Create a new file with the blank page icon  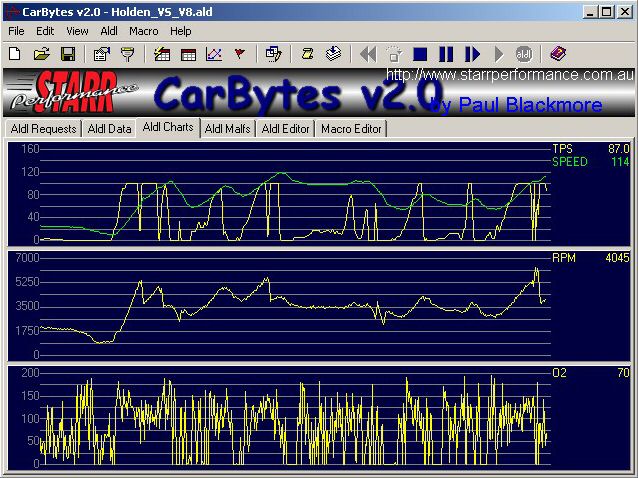click(15, 54)
